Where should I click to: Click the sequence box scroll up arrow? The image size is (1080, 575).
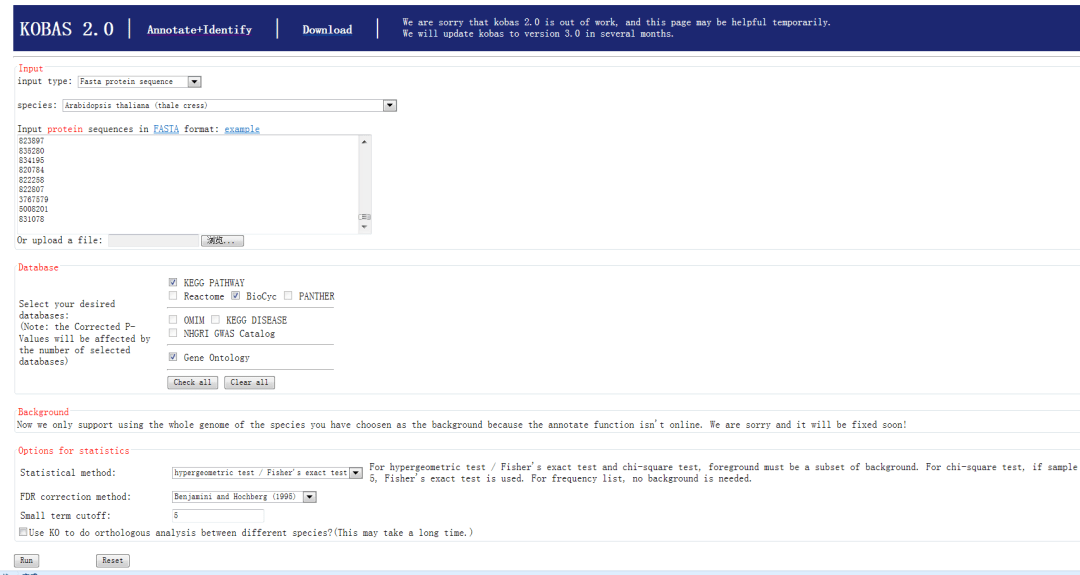(x=364, y=141)
